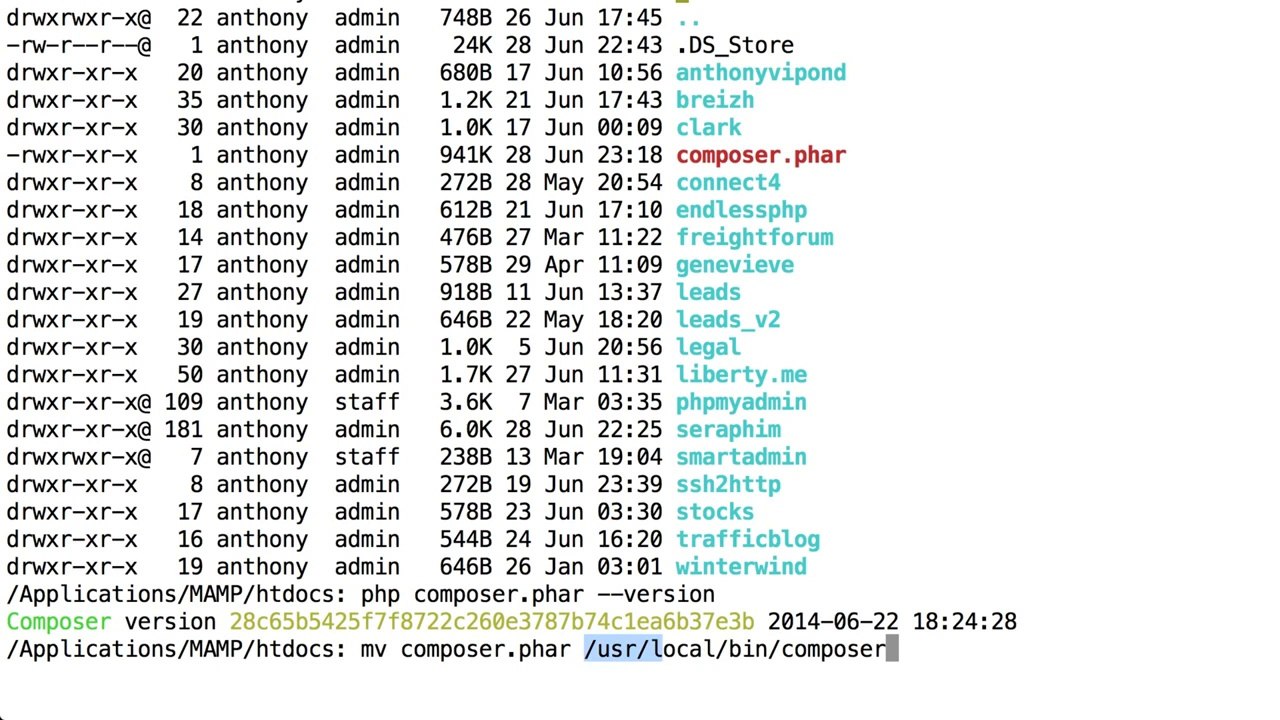Click the anthonyvipond directory name
Screen dimensions: 1280x720
pyautogui.click(x=761, y=73)
